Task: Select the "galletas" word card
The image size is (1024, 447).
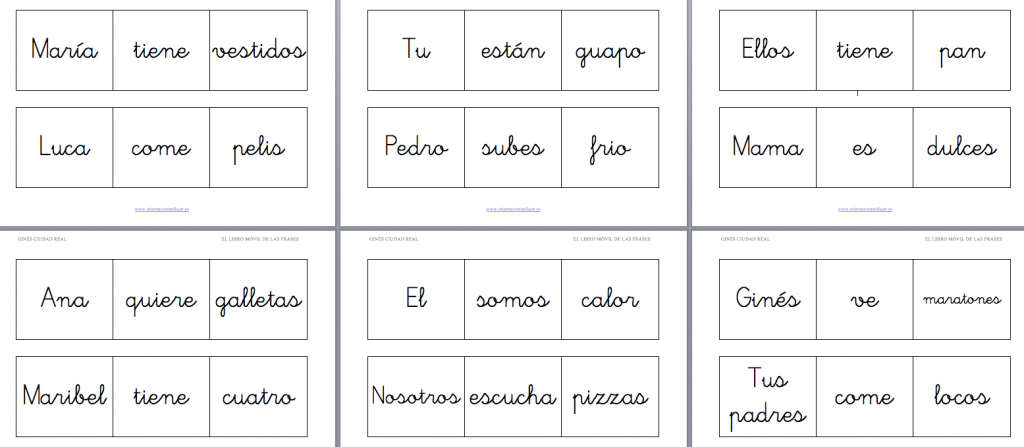Action: (258, 299)
